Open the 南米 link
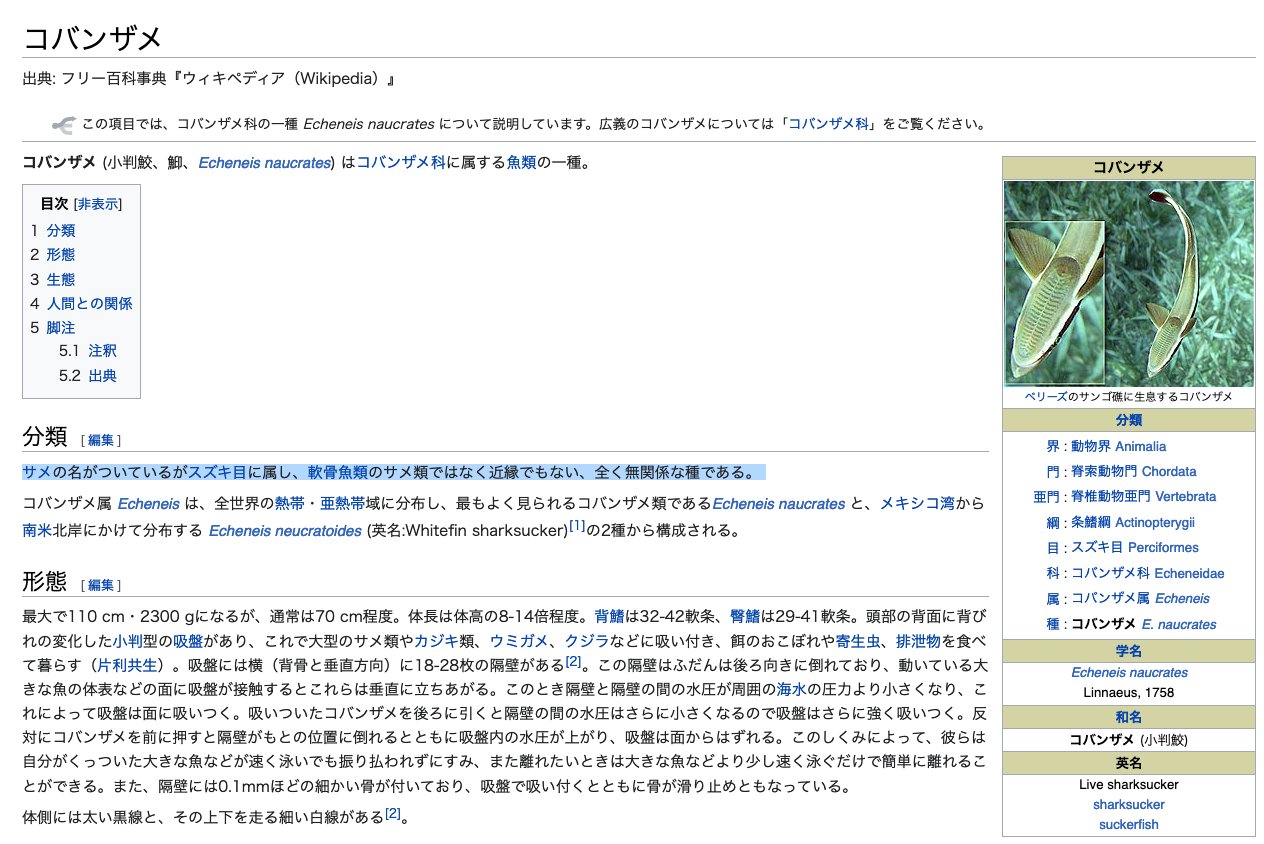This screenshot has width=1264, height=844. tap(37, 531)
